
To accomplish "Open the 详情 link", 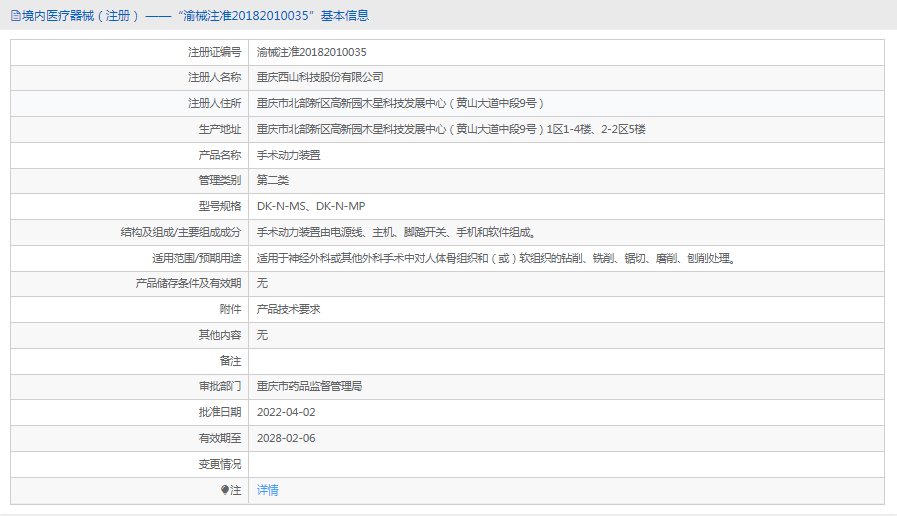I will pyautogui.click(x=268, y=490).
